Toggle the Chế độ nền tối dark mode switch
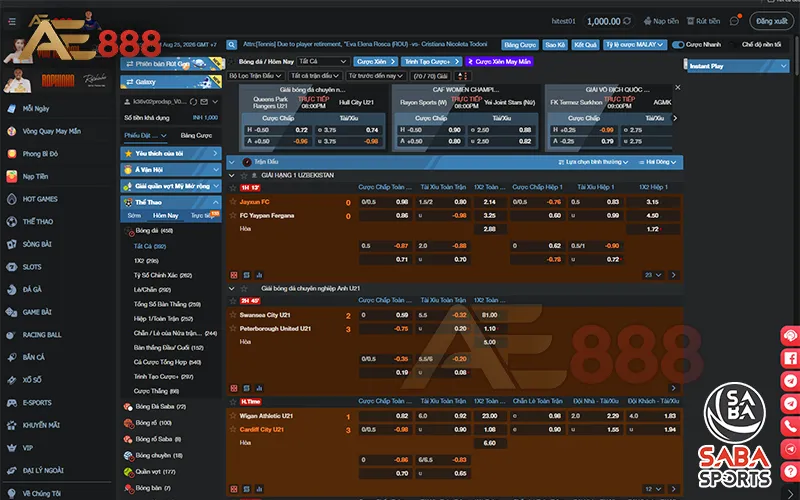Viewport: 800px width, 500px height. [735, 45]
